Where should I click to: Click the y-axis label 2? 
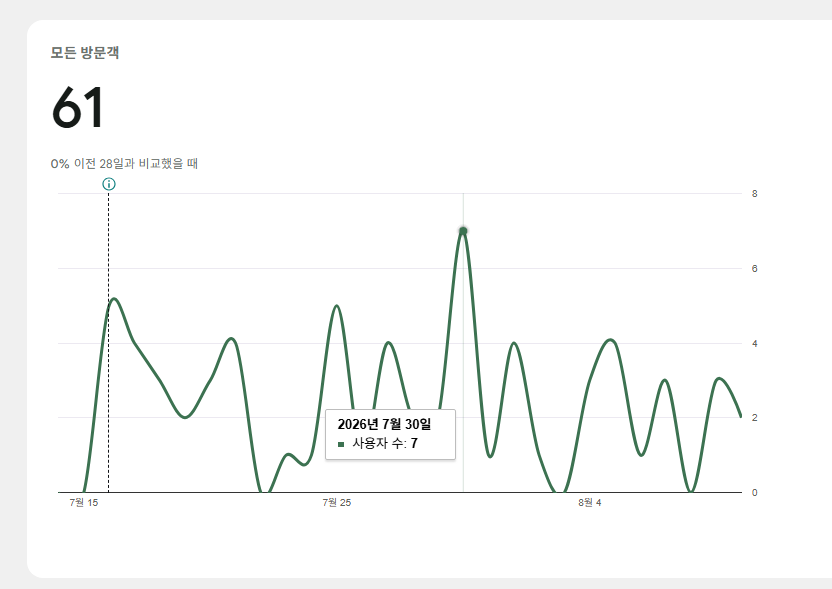[x=755, y=418]
